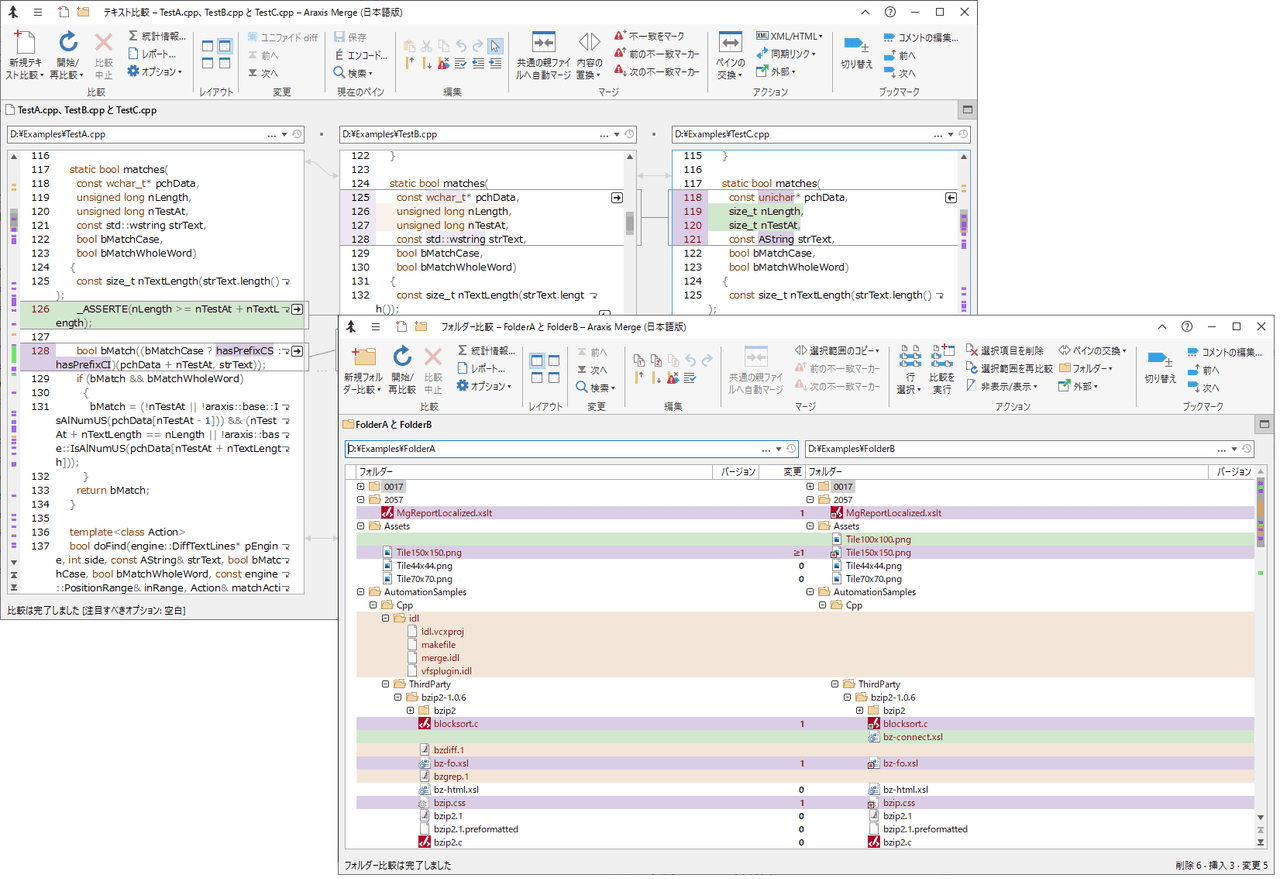This screenshot has width=1280, height=879.
Task: Click 選択項目を削除 in folder comparison
Action: 1005,351
